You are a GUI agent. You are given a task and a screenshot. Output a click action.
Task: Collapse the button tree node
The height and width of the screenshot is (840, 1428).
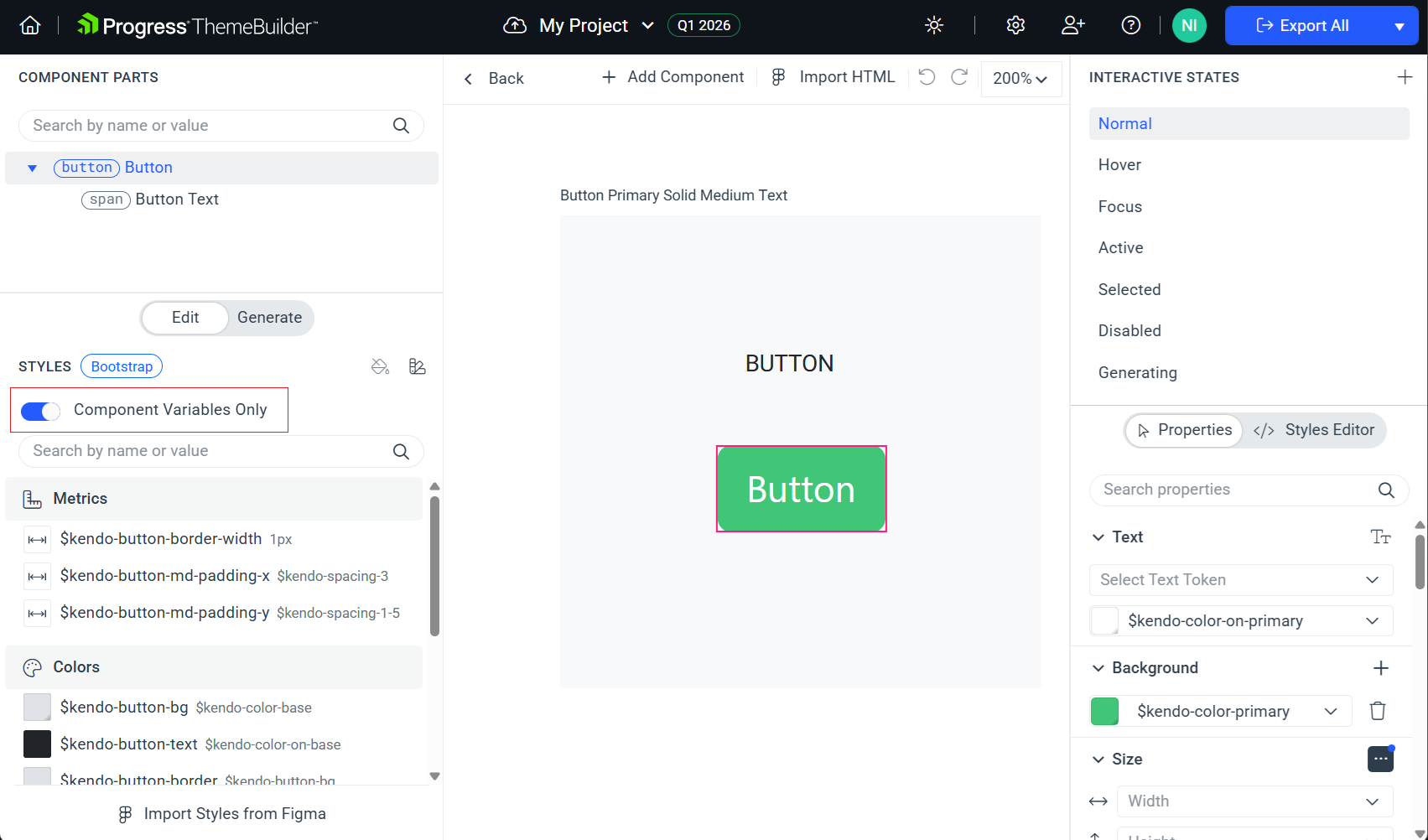[32, 168]
